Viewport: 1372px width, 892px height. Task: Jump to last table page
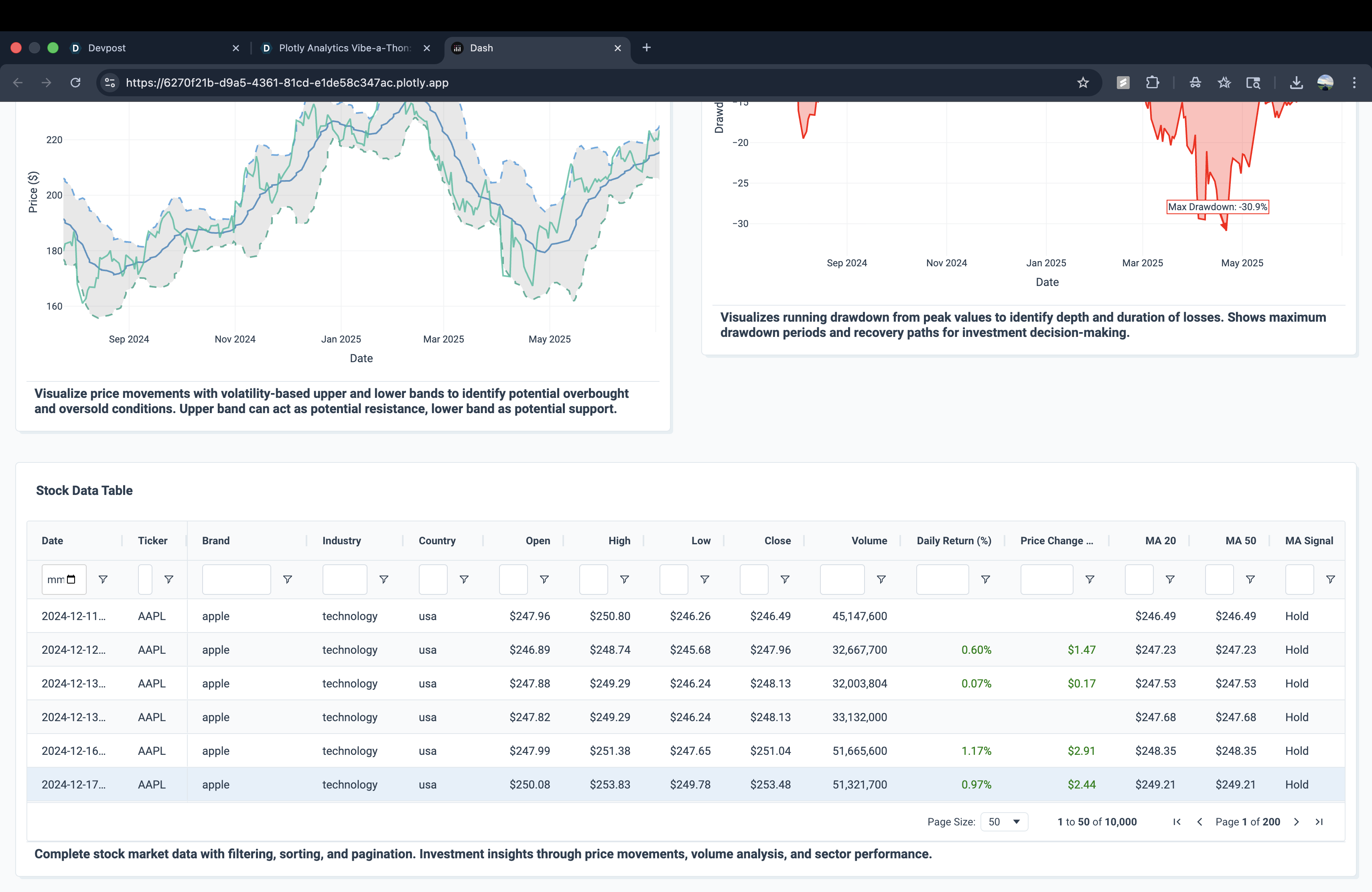tap(1319, 822)
